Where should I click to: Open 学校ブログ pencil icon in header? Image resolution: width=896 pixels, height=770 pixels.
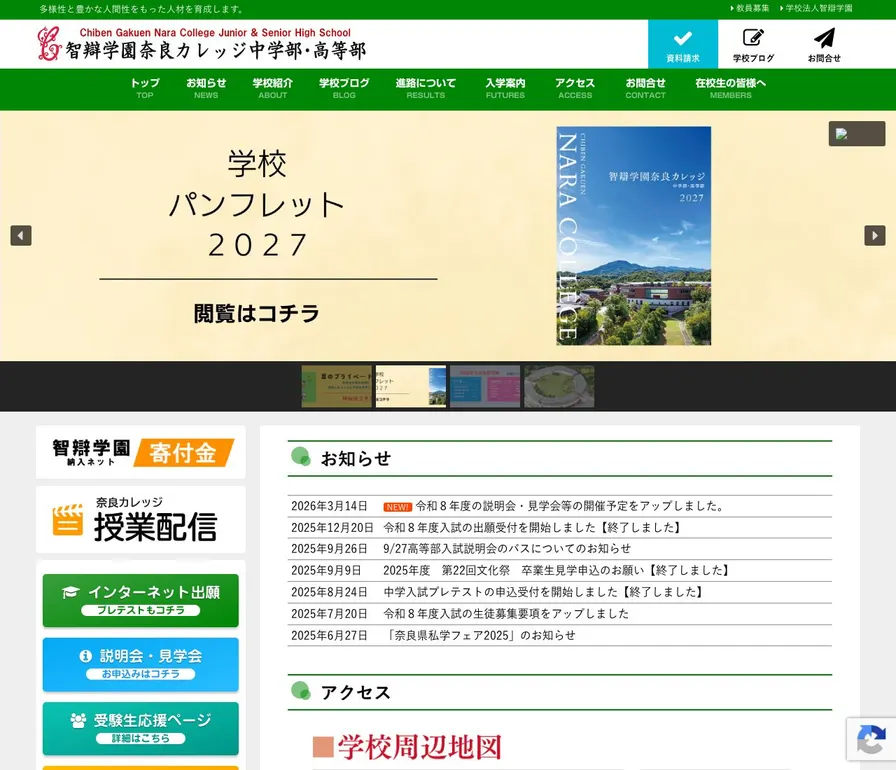pos(753,45)
